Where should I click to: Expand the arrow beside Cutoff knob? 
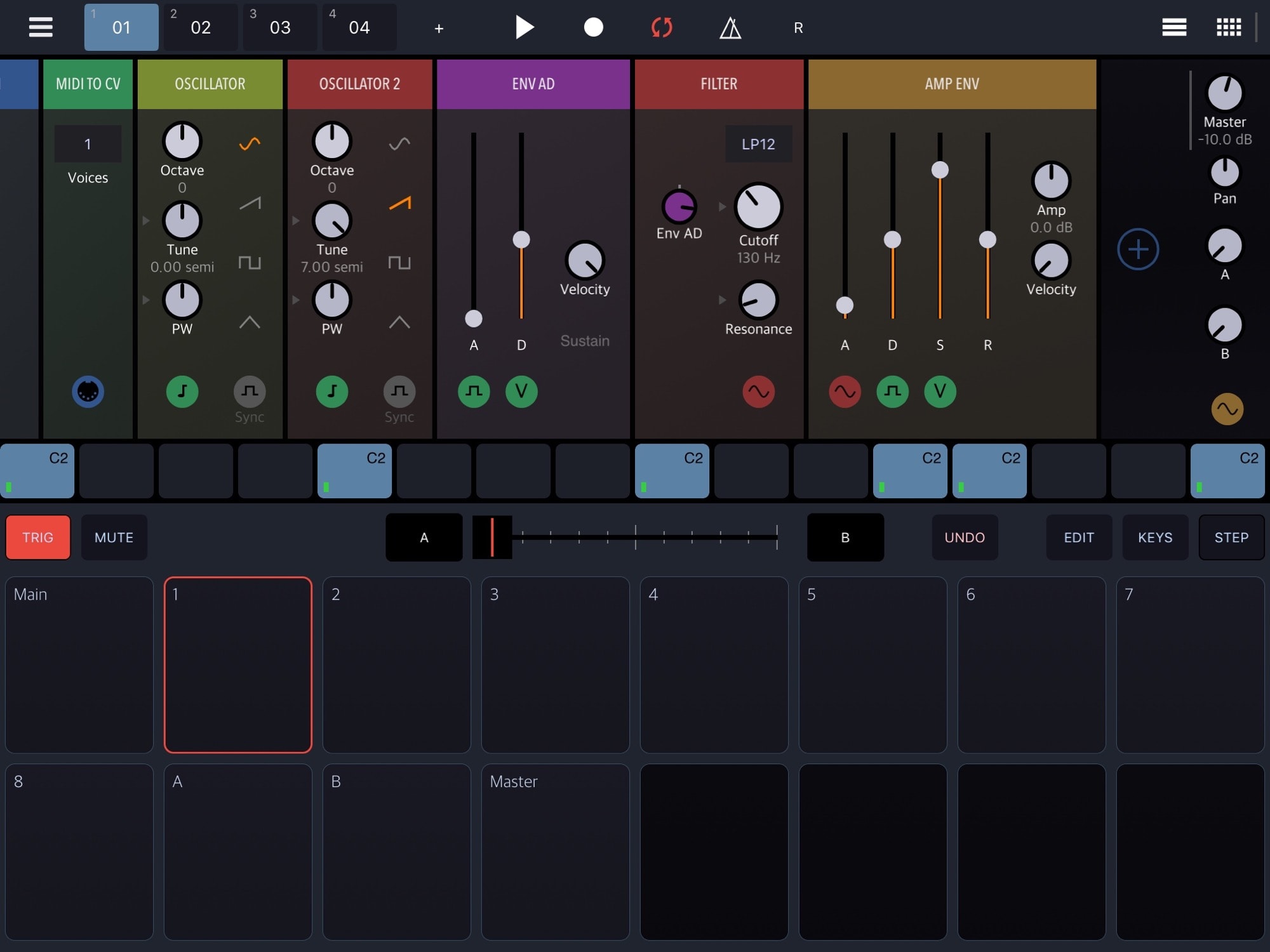point(722,207)
